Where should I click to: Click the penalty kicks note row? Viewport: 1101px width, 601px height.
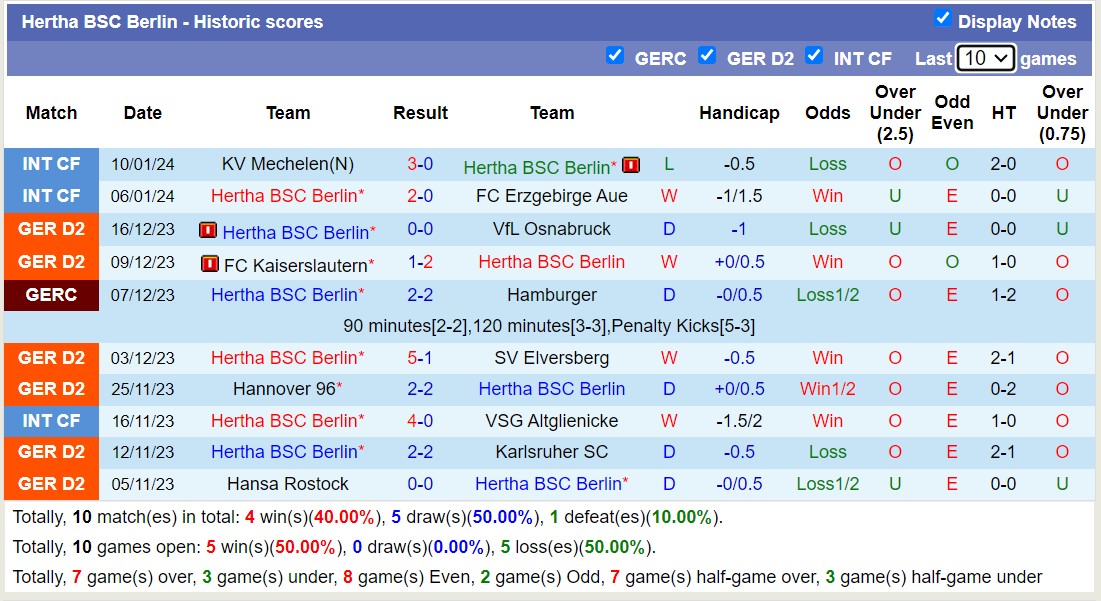click(x=551, y=325)
